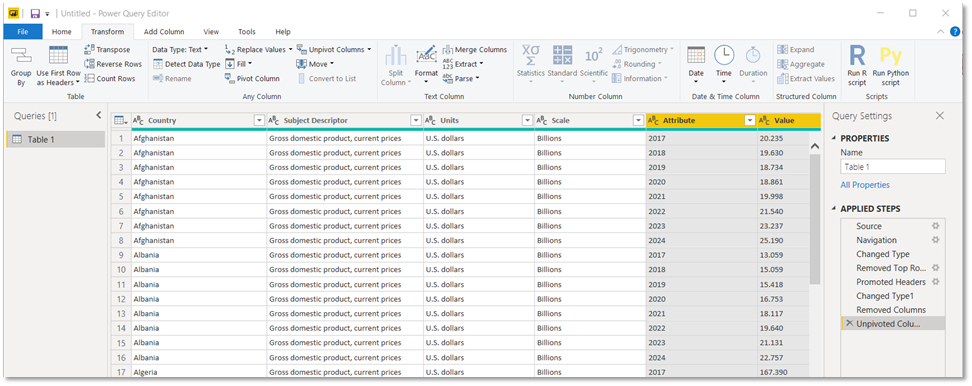Click the query Name input field
The height and width of the screenshot is (386, 972).
(x=893, y=167)
